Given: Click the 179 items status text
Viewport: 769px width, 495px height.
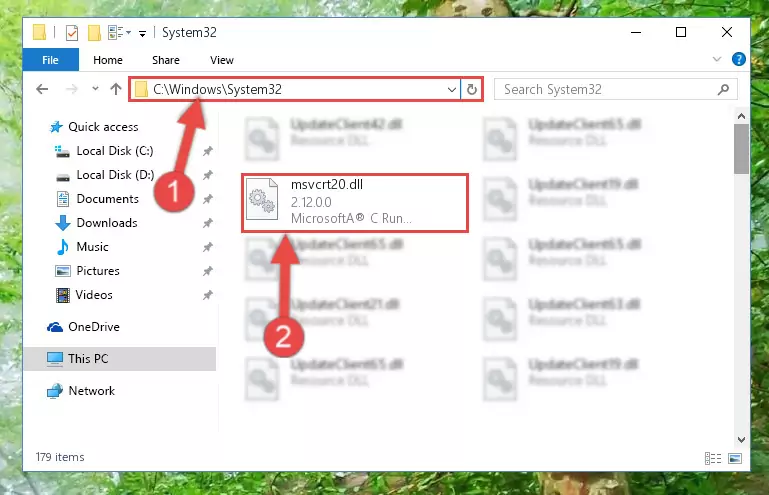Looking at the screenshot, I should [x=60, y=457].
